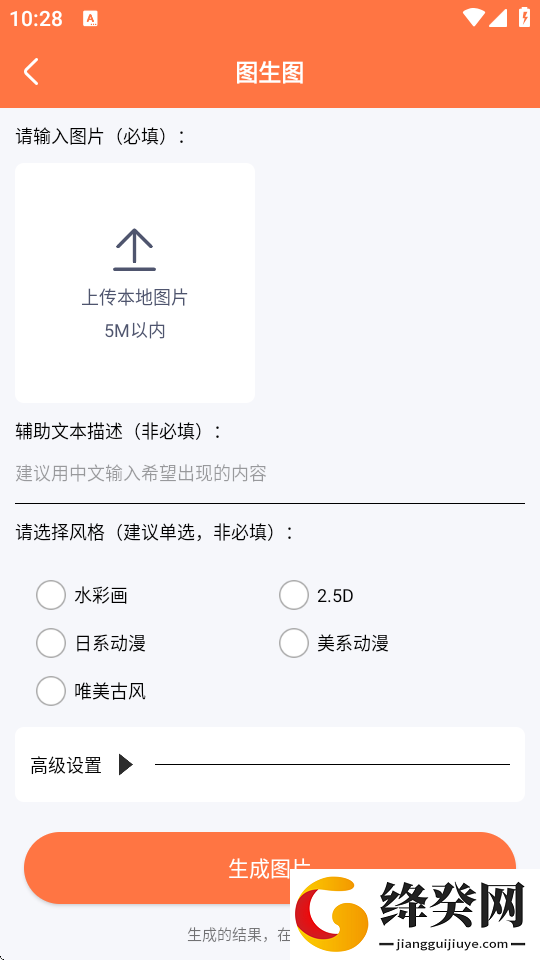Tap the battery charging icon
The image size is (540, 960).
pyautogui.click(x=524, y=17)
